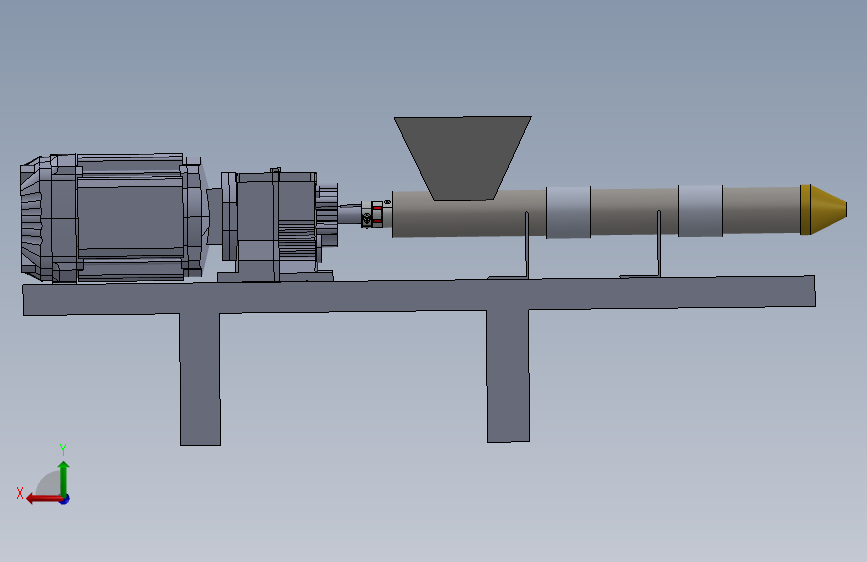The image size is (867, 562).
Task: Select the gearbox mounting foot on the frame
Action: (275, 276)
